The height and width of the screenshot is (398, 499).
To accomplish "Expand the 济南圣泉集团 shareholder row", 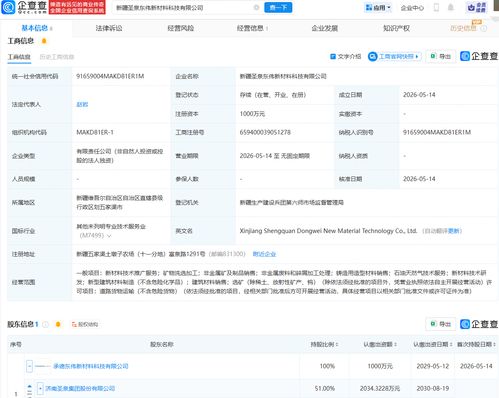I will pos(40,388).
